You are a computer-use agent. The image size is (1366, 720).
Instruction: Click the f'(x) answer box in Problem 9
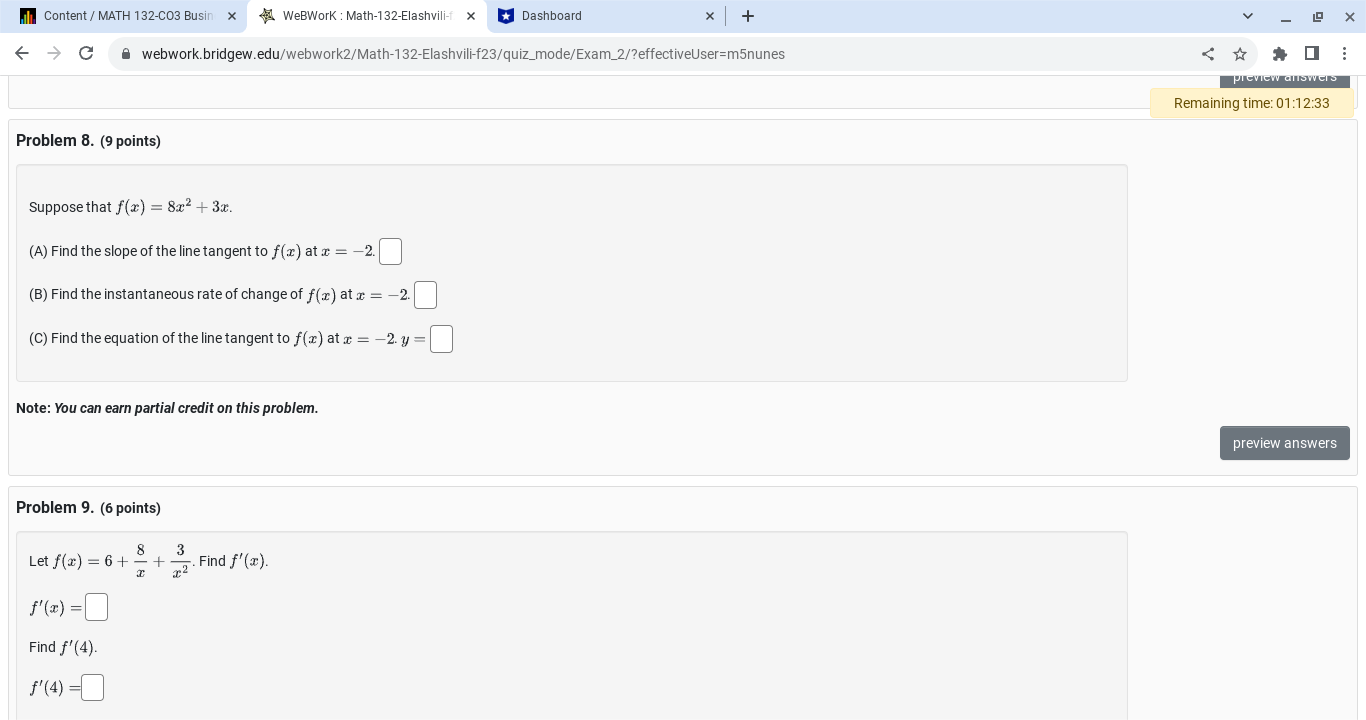pos(96,607)
